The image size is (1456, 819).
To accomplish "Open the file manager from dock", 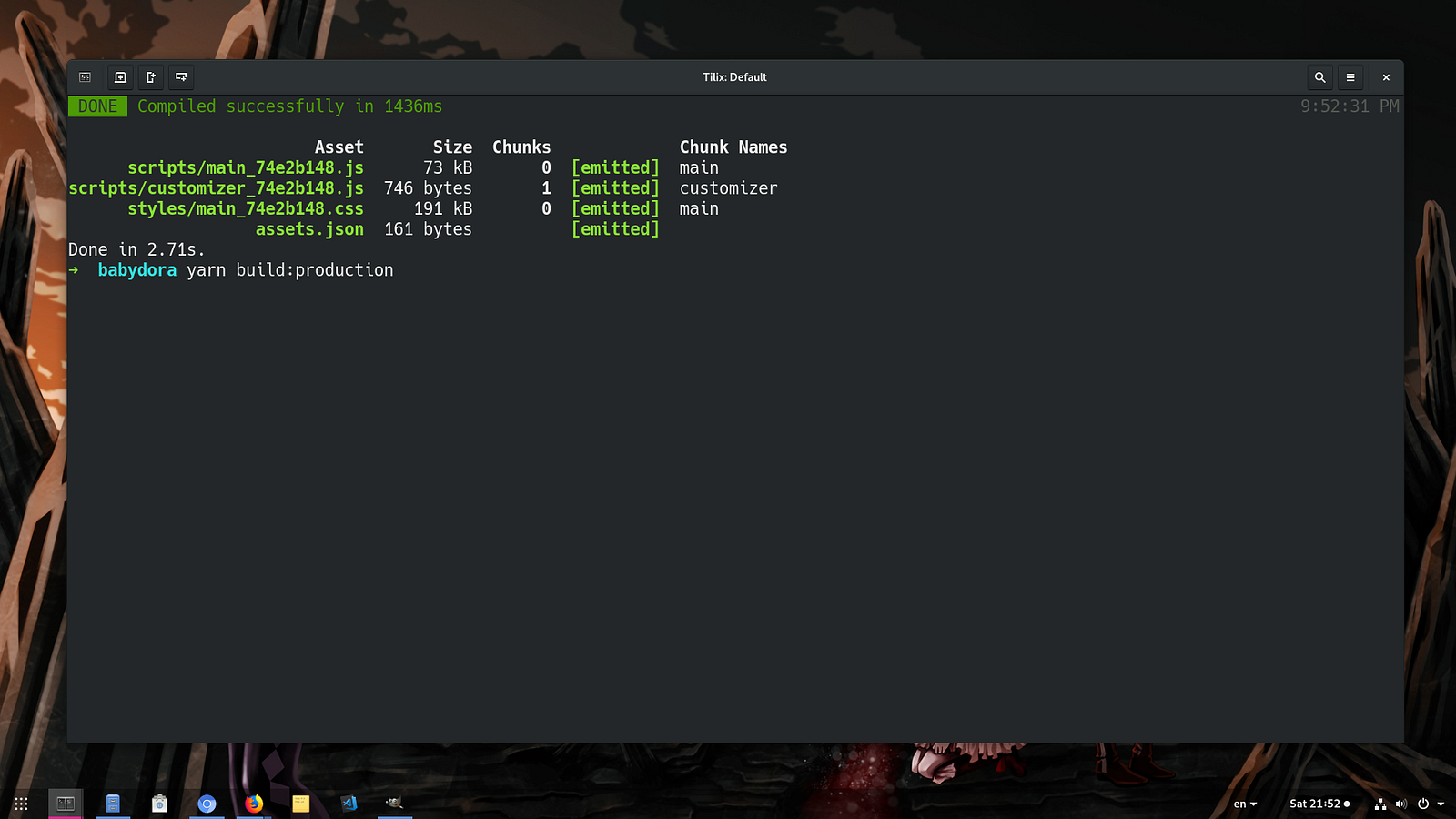I will coord(113,804).
